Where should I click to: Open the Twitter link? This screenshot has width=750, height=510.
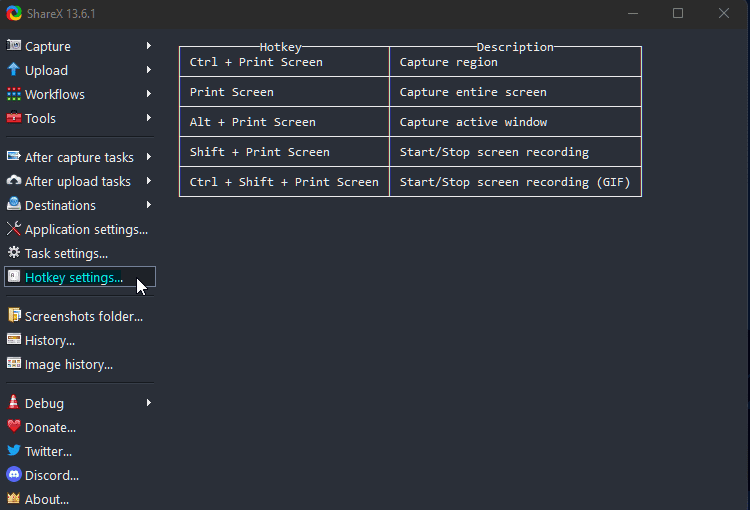click(79, 451)
